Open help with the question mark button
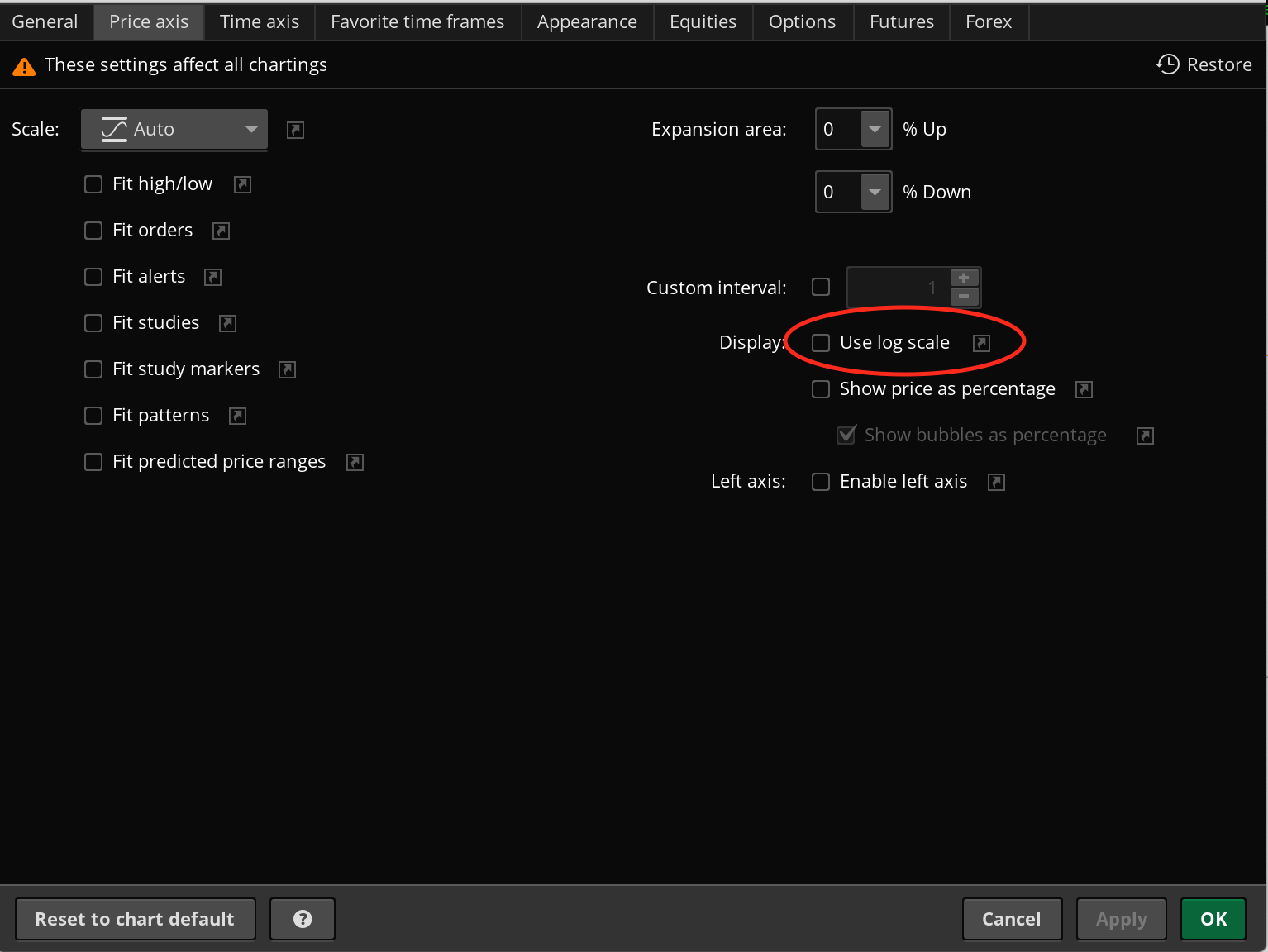1268x952 pixels. (303, 919)
